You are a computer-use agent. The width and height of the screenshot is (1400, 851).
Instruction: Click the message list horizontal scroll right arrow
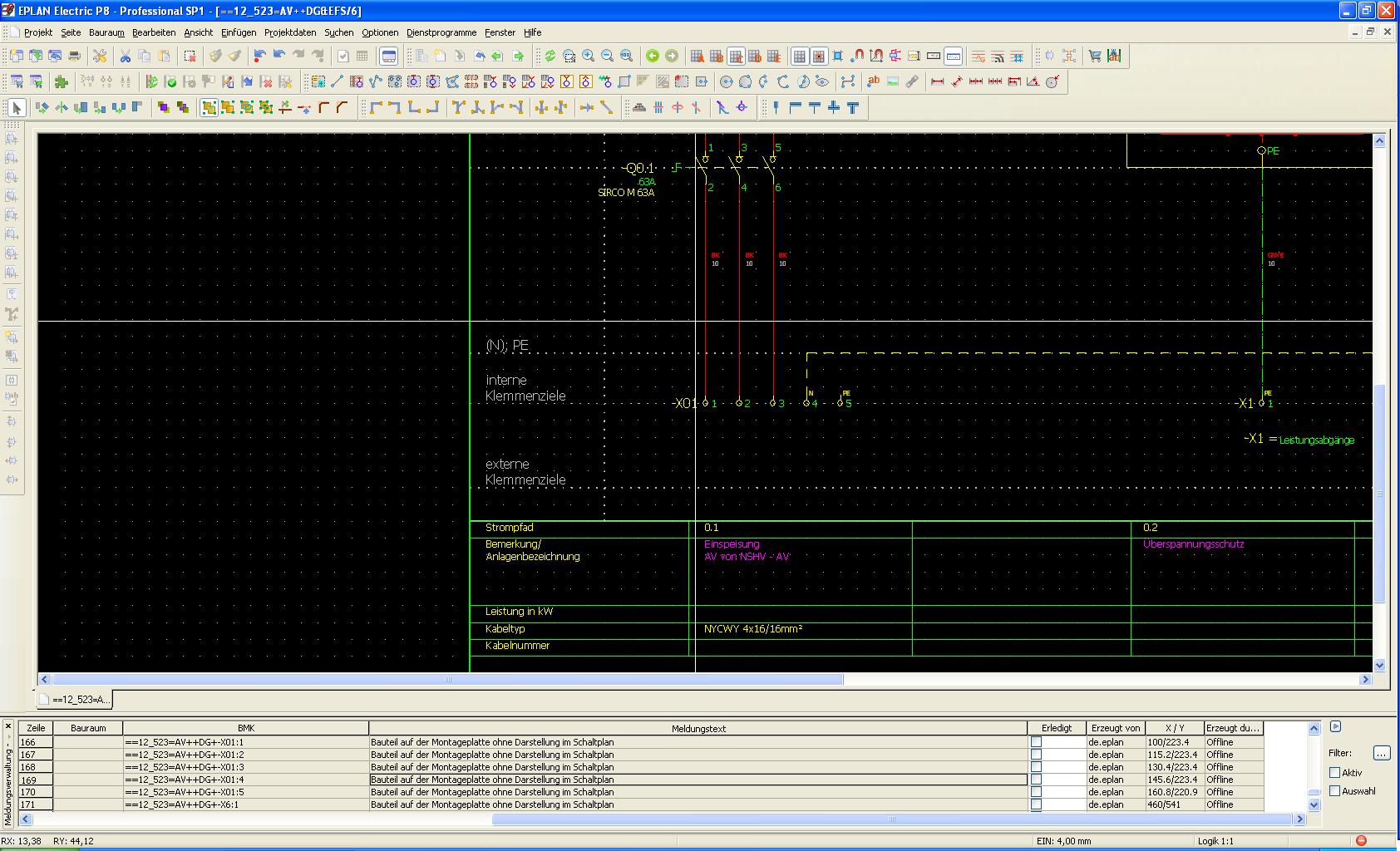1299,819
